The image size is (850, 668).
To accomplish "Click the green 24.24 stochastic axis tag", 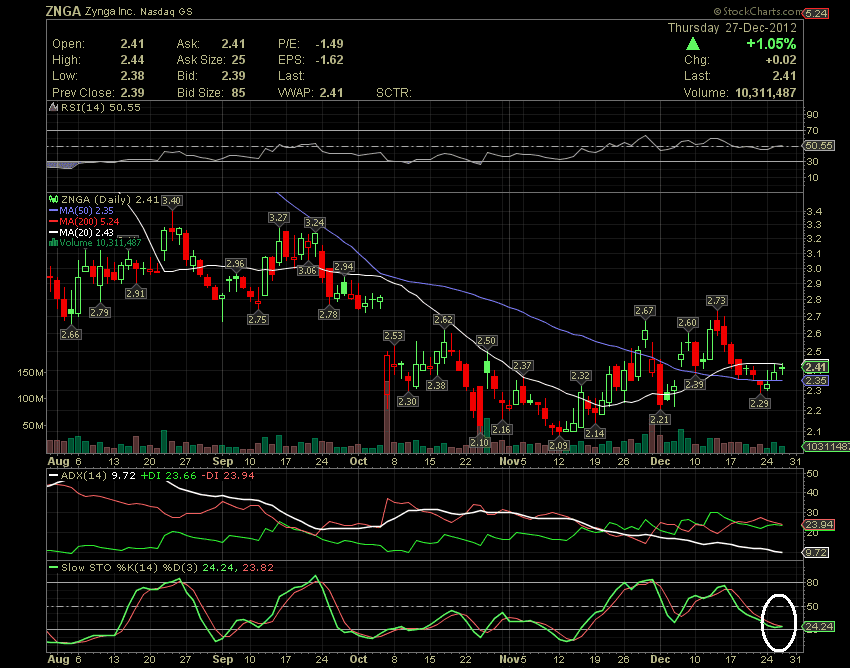I will coord(819,627).
